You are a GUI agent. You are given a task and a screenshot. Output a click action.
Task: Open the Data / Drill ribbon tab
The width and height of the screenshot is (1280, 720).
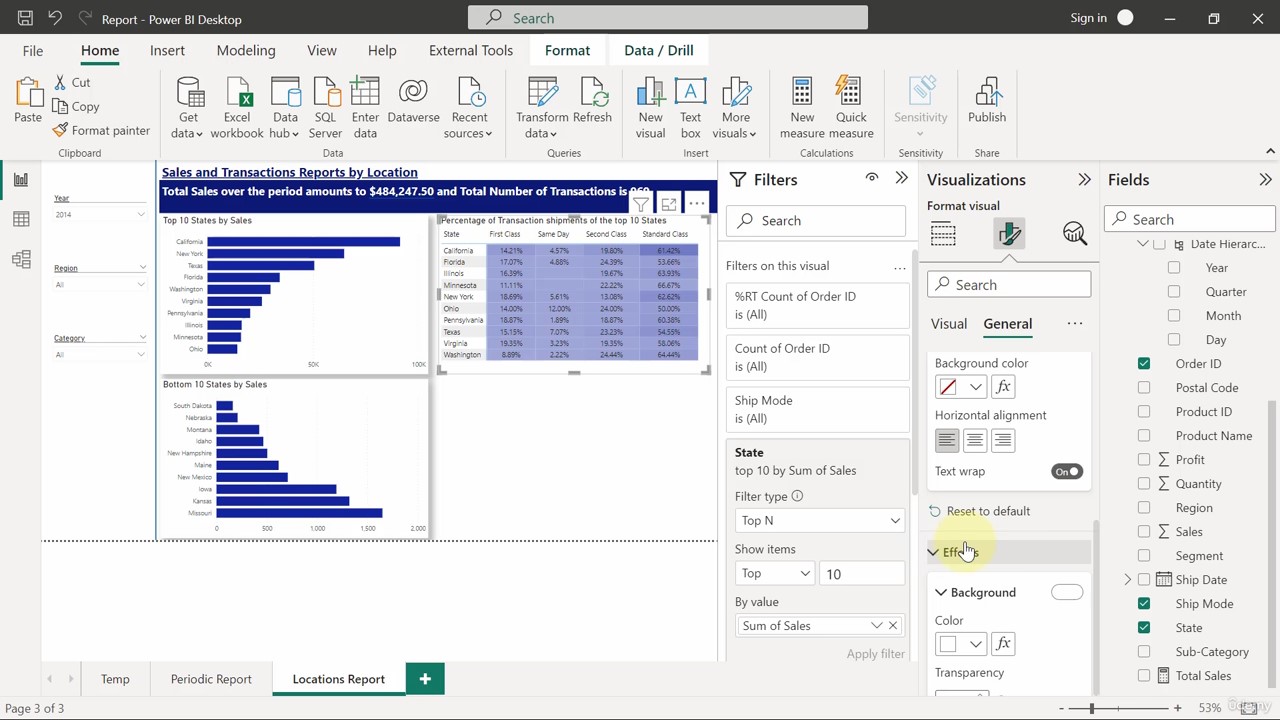659,50
